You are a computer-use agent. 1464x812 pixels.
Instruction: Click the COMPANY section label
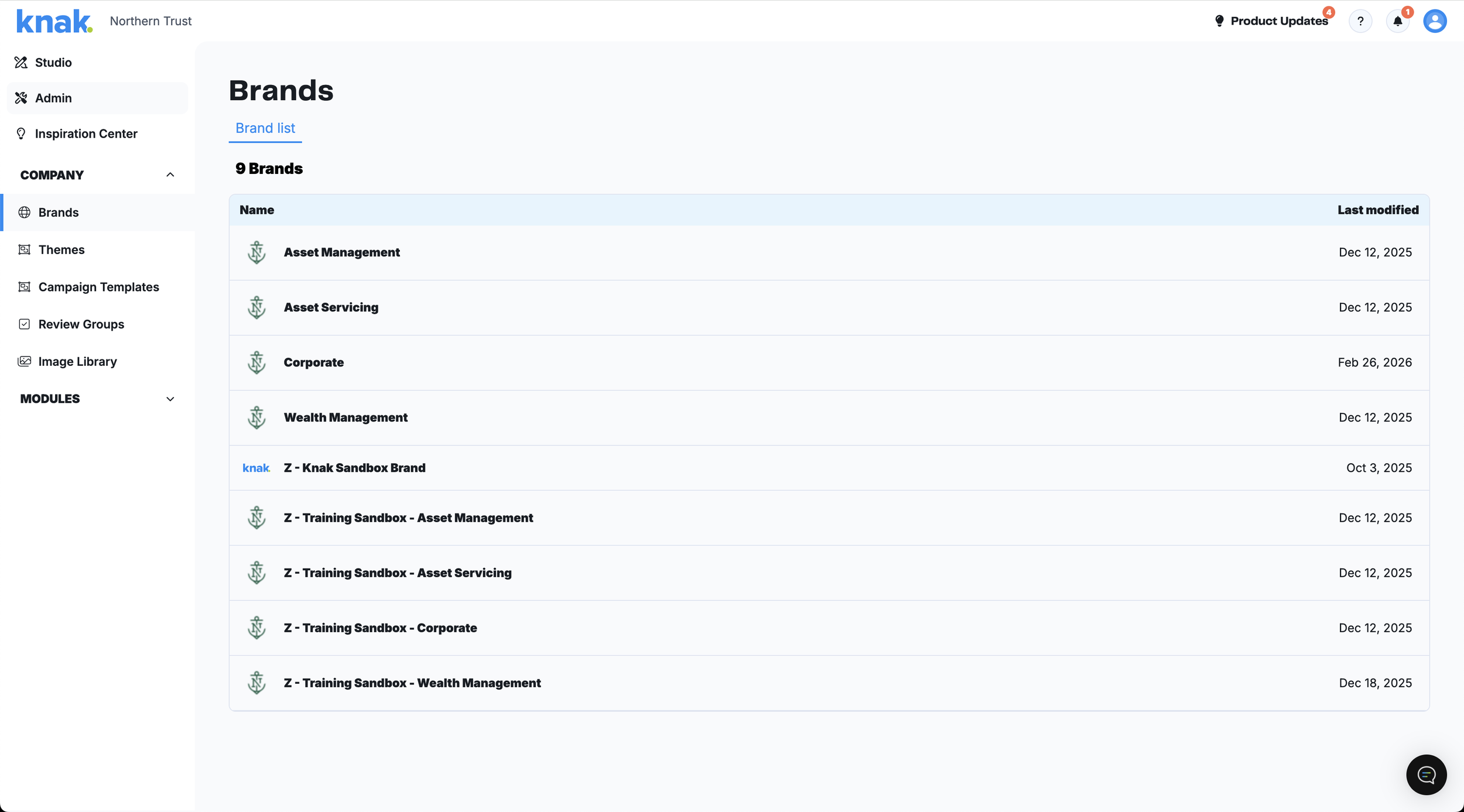(52, 175)
